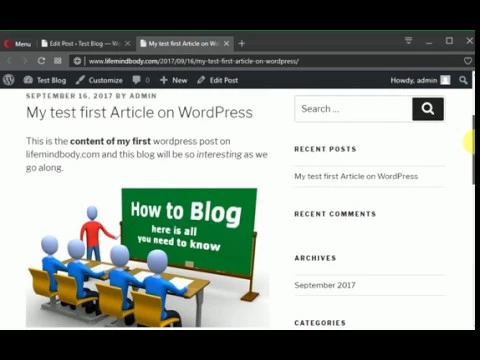Click the ADMIN author link
The width and height of the screenshot is (480, 360).
(143, 96)
